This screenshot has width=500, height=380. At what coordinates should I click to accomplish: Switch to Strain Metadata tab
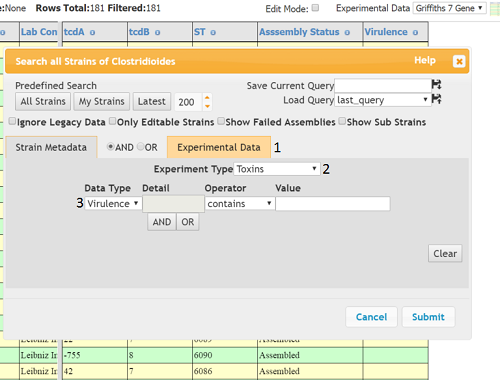[x=51, y=147]
